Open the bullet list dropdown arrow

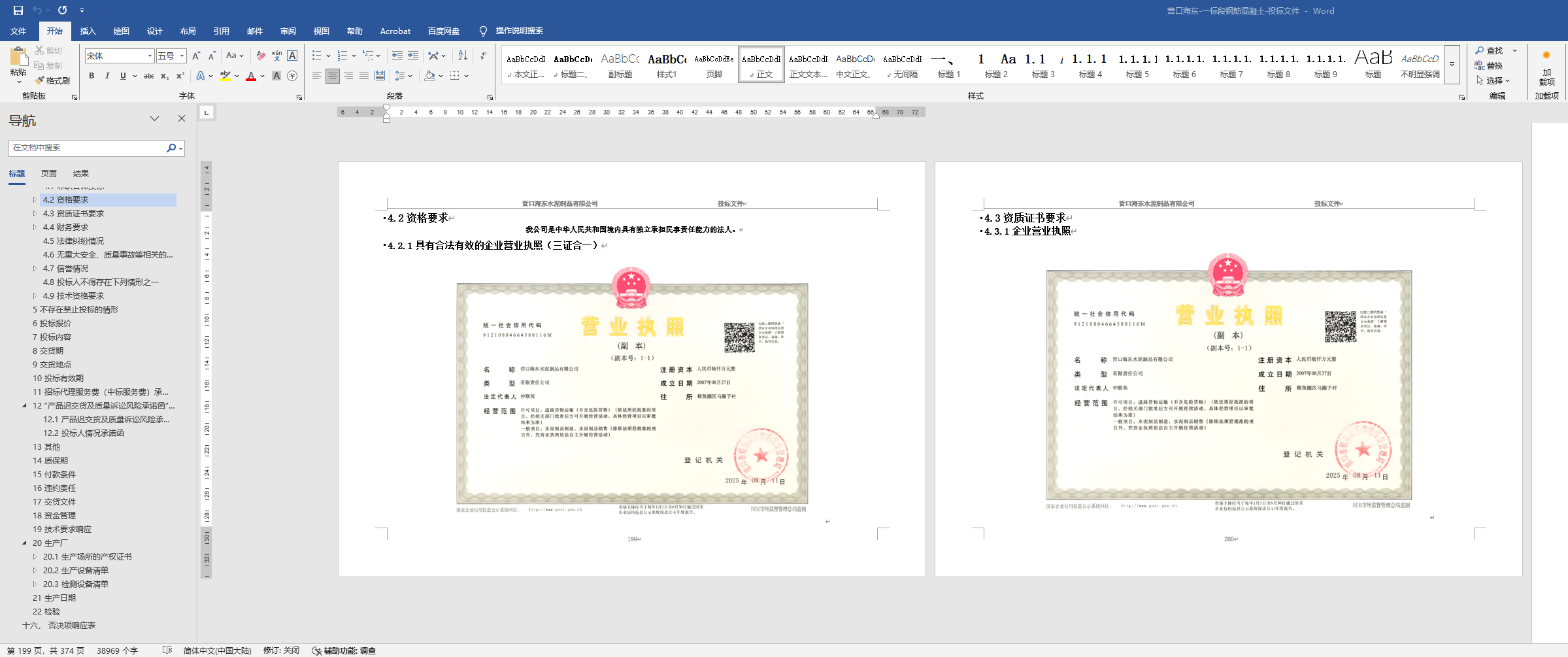point(328,56)
